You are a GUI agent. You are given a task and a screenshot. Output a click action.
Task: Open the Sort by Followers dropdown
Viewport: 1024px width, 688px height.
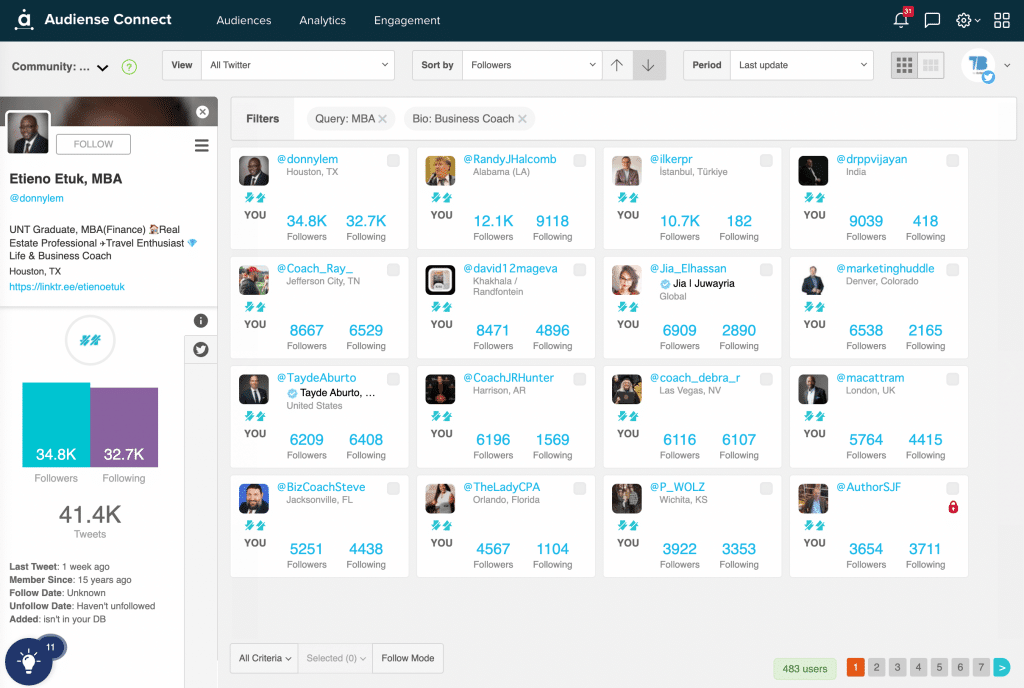tap(531, 64)
